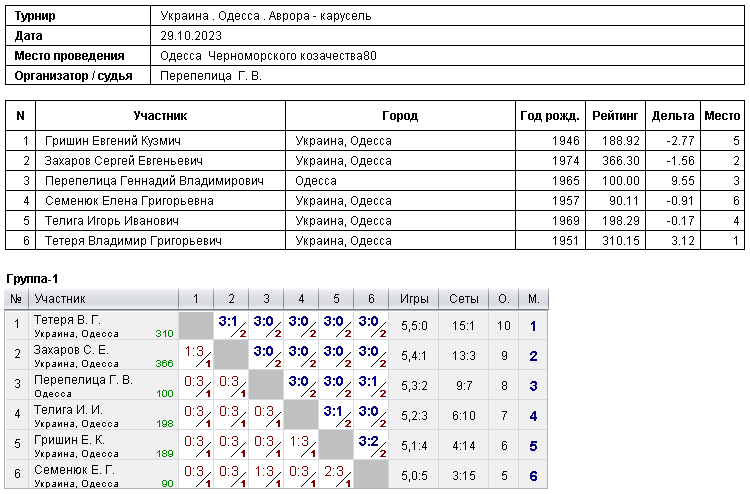
Task: Click the rating value 100.00
Action: coord(620,181)
